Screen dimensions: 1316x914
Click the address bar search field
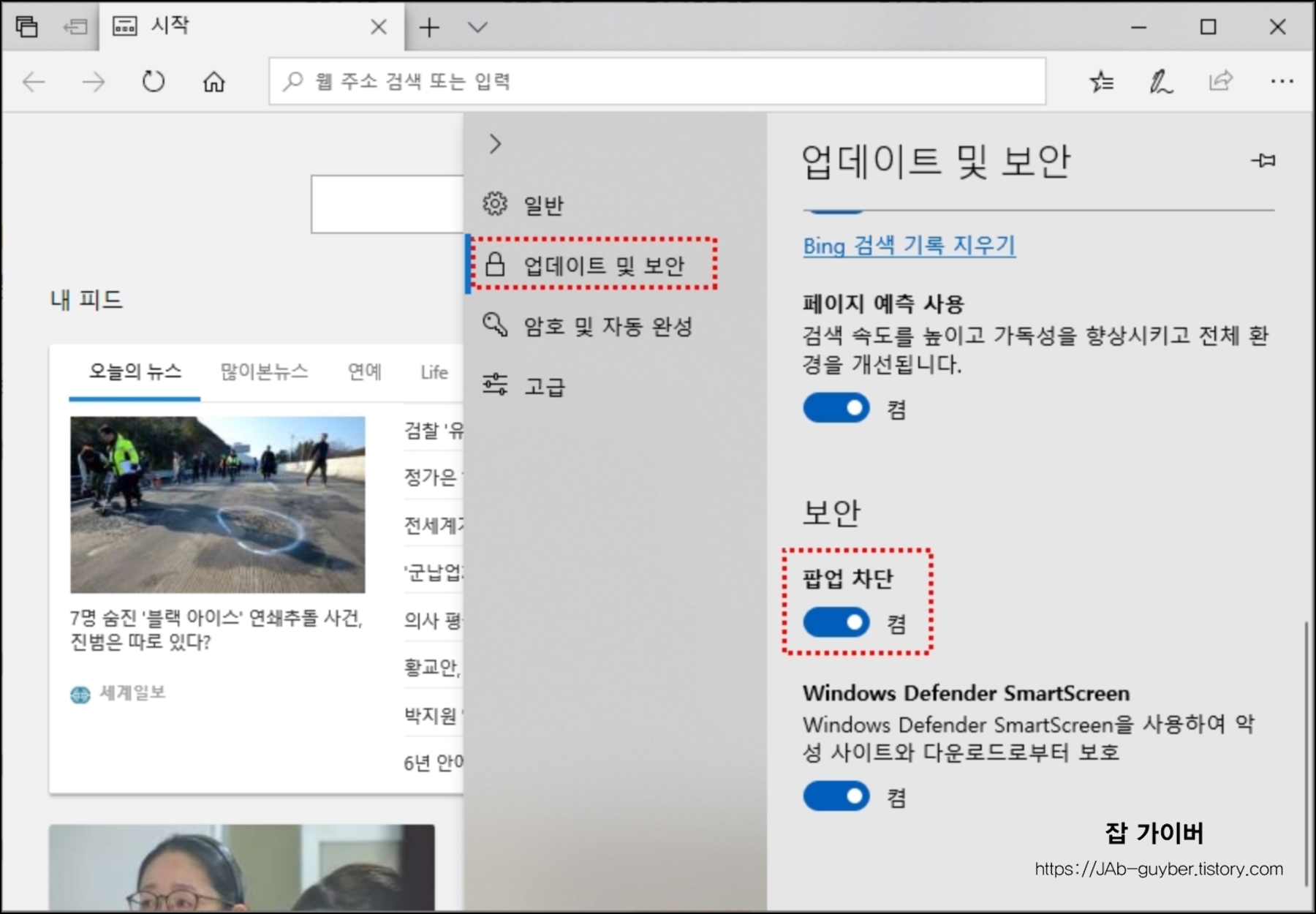pyautogui.click(x=657, y=81)
